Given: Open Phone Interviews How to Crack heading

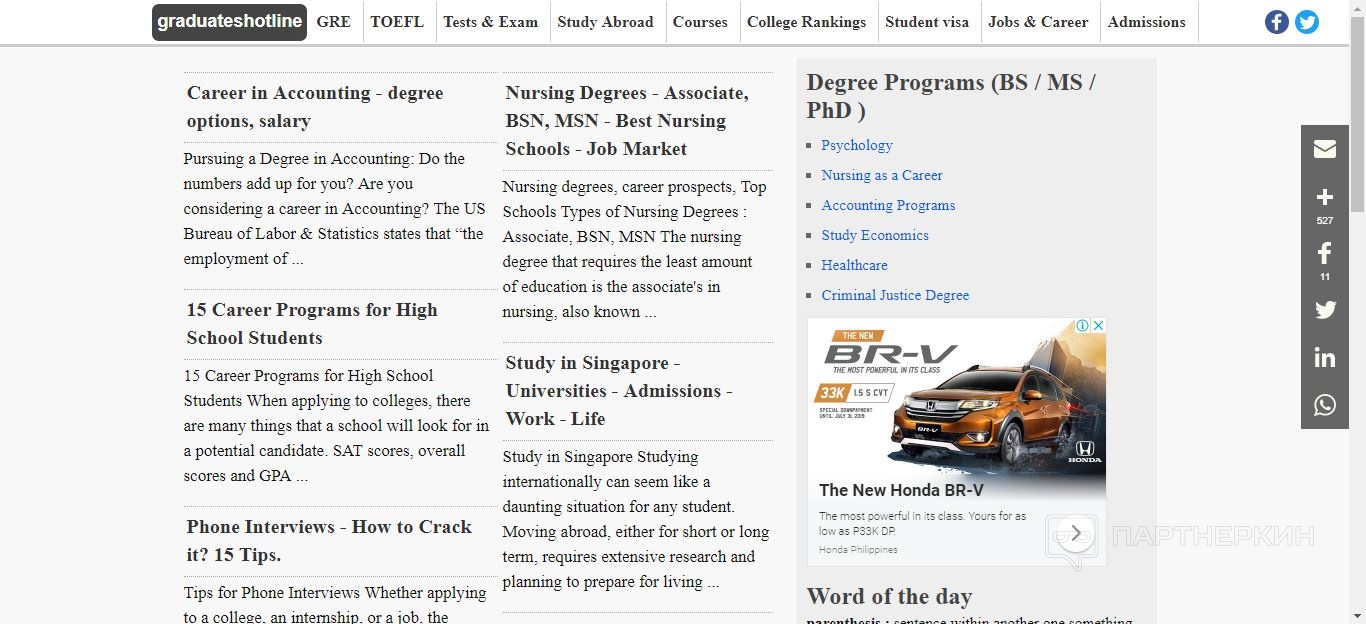Looking at the screenshot, I should click(329, 541).
